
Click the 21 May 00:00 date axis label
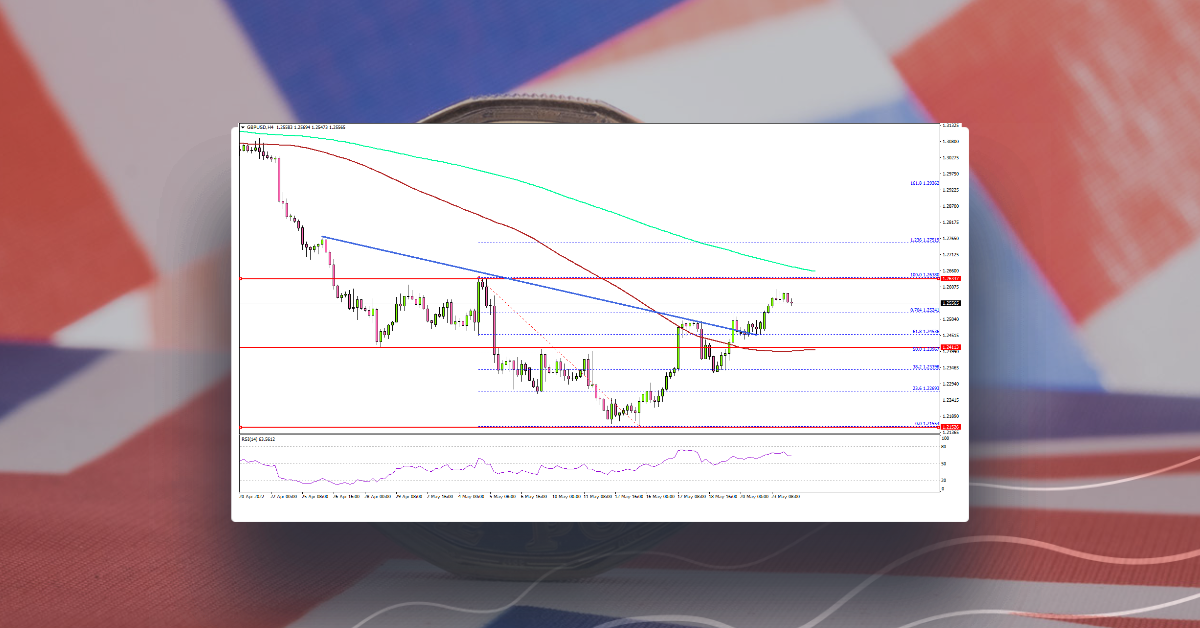click(x=787, y=496)
